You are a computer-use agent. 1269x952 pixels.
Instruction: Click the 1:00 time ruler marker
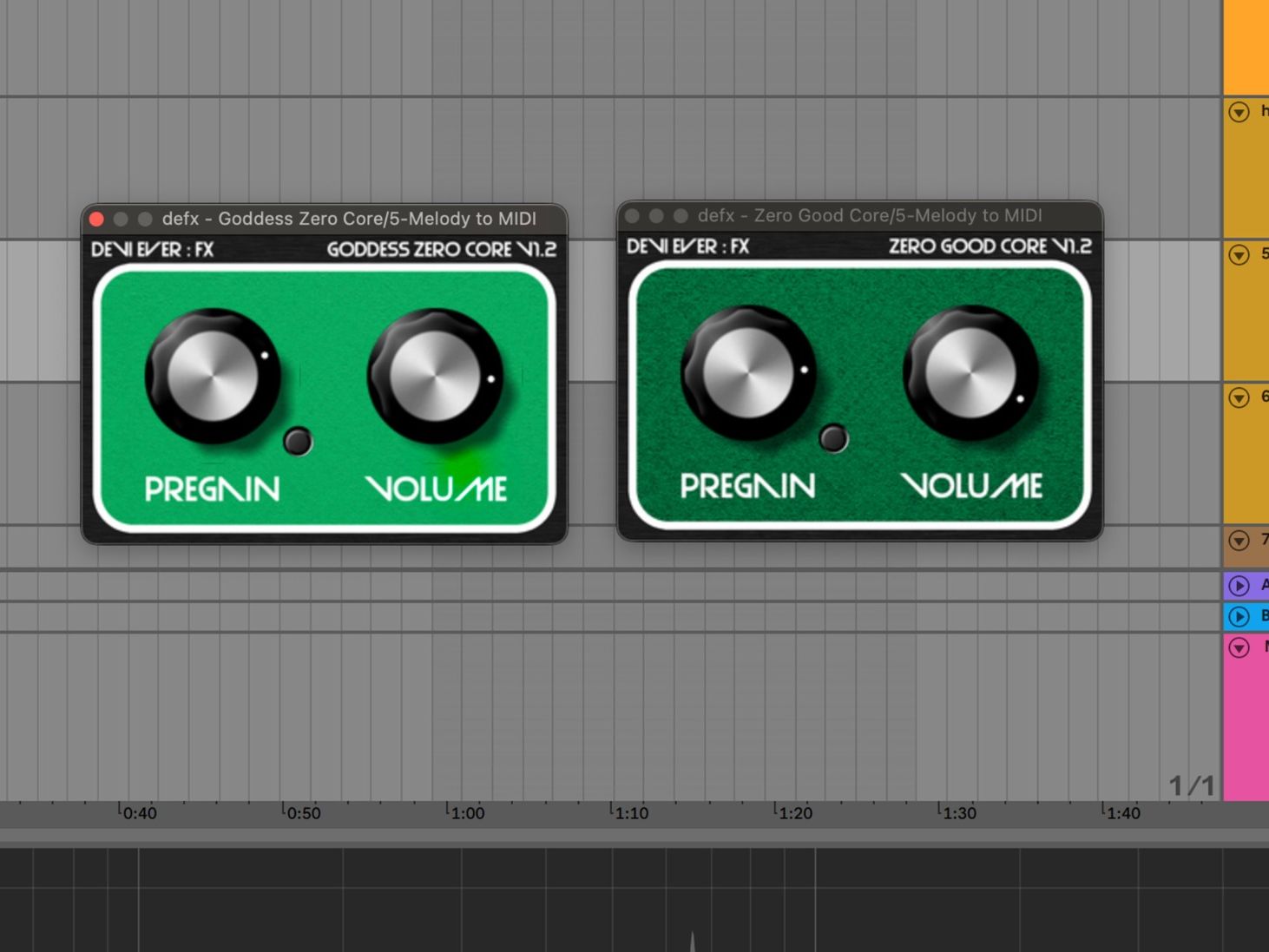(468, 813)
